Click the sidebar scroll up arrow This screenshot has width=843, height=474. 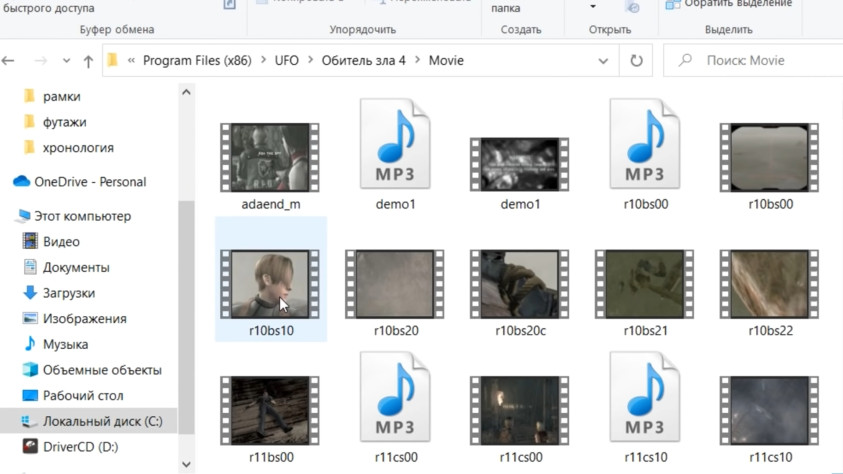pos(186,92)
